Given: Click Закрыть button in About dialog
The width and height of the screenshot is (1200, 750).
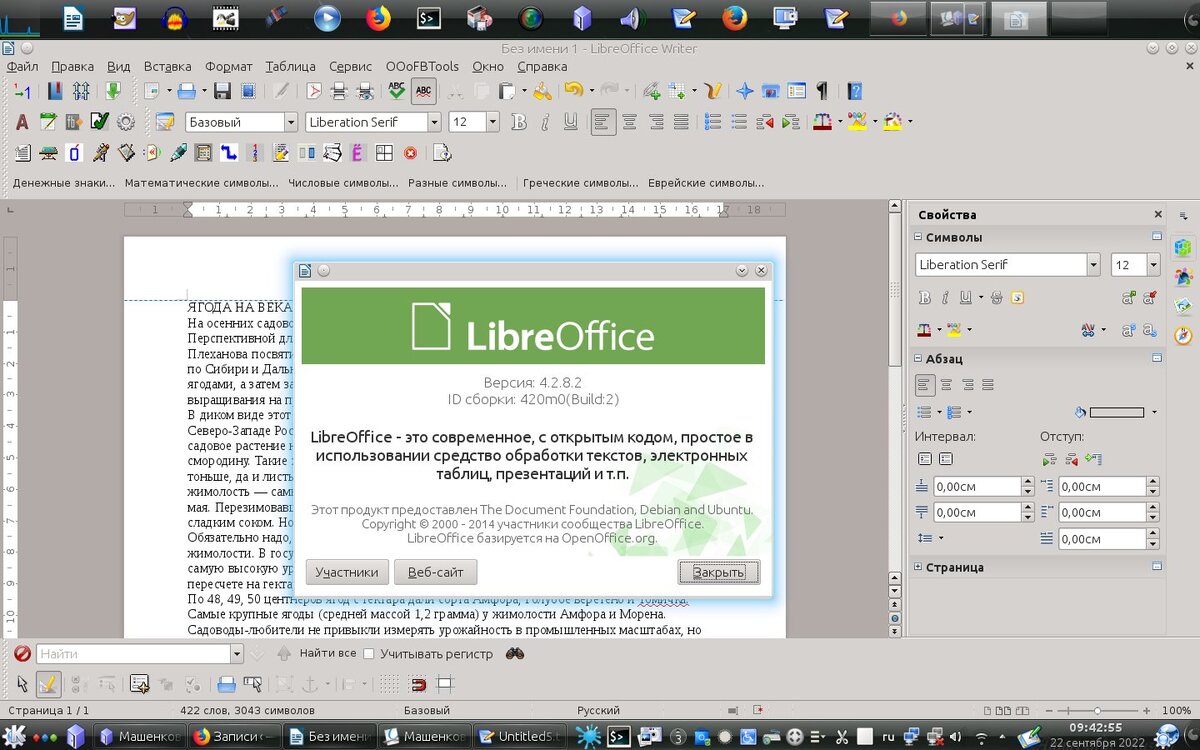Looking at the screenshot, I should [x=719, y=572].
